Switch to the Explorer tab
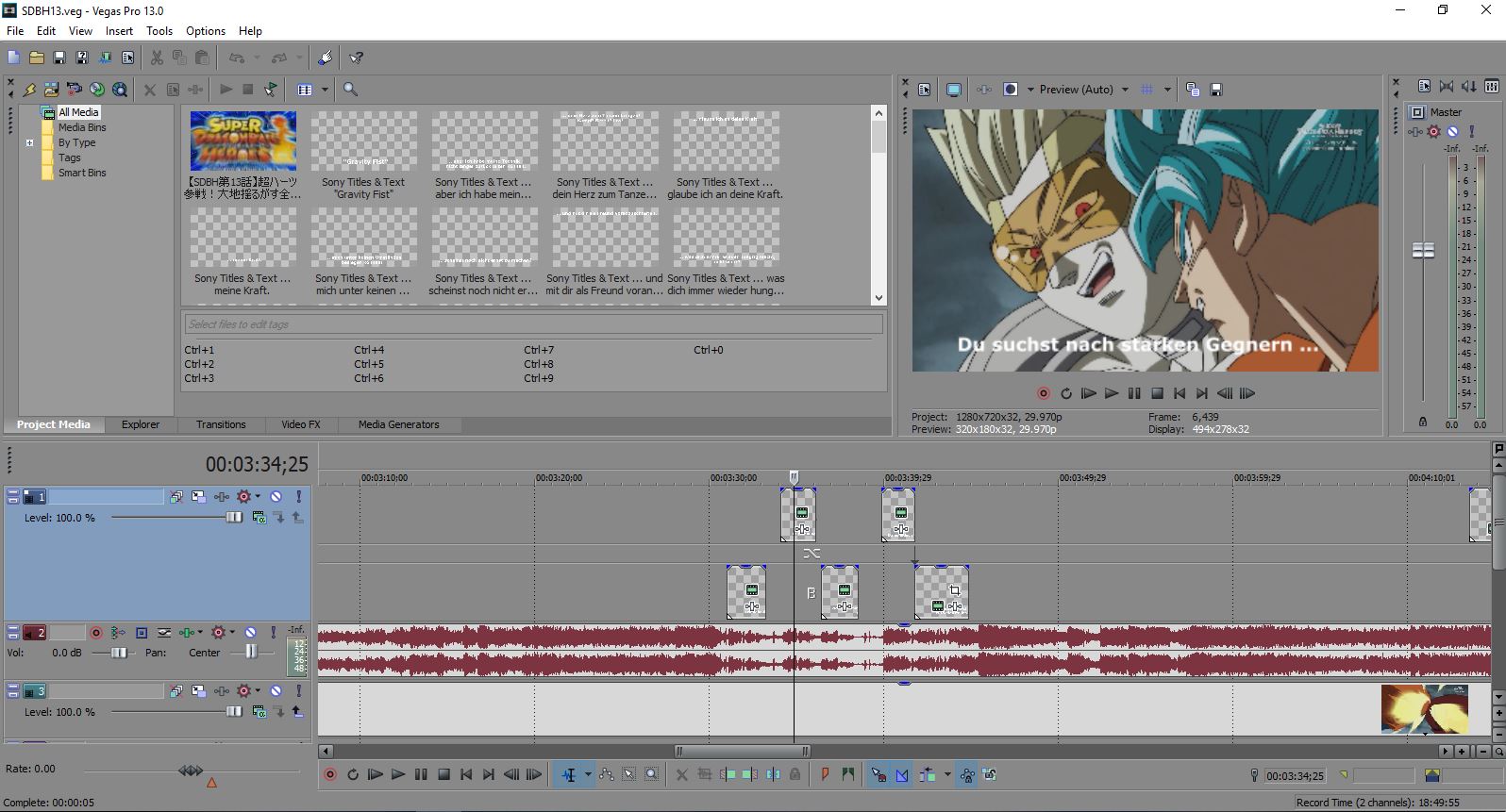The image size is (1506, 812). pyautogui.click(x=141, y=424)
